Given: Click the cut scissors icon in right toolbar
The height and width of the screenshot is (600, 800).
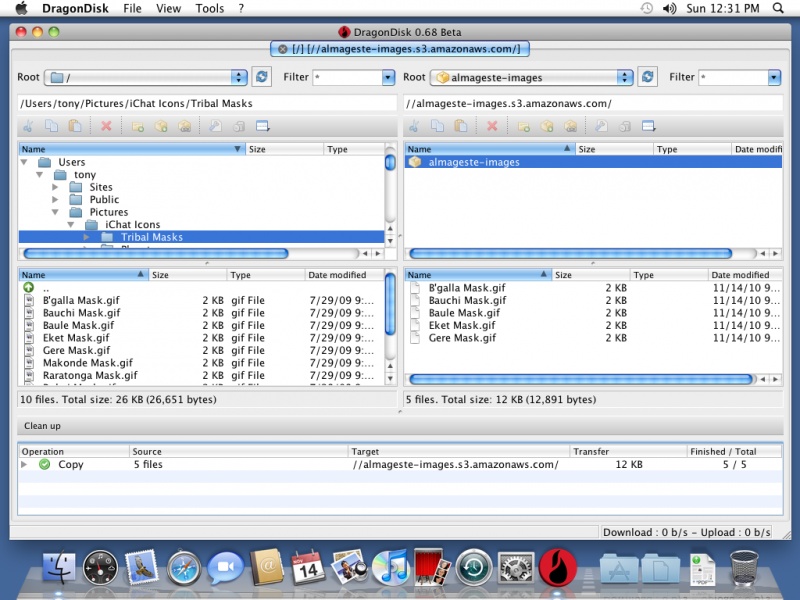Looking at the screenshot, I should click(x=414, y=126).
